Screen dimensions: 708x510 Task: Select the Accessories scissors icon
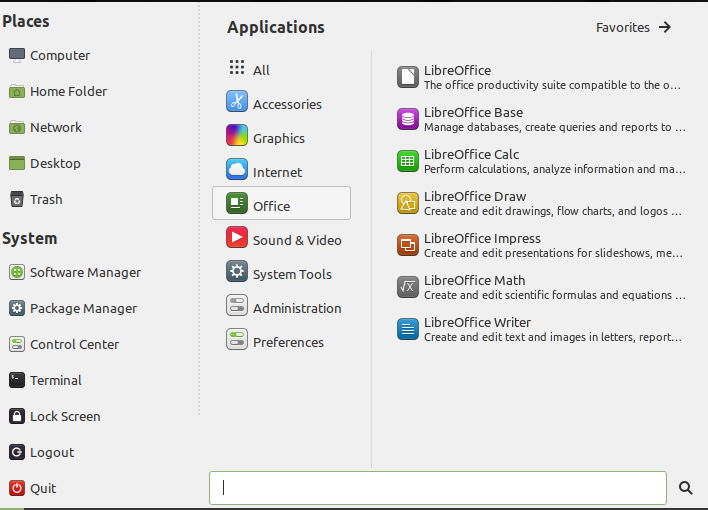pos(237,101)
